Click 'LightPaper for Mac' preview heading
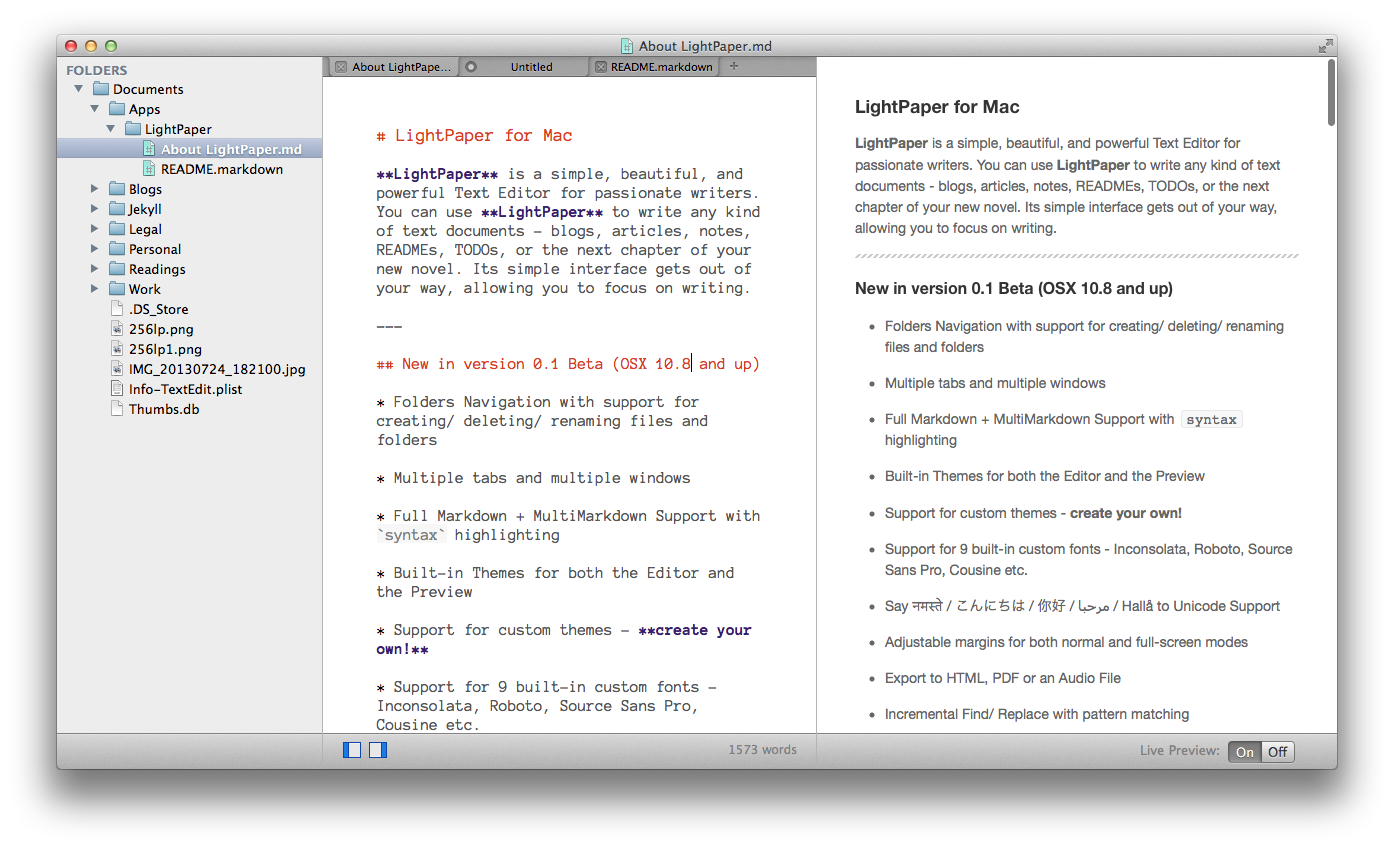Image resolution: width=1394 pixels, height=848 pixels. pyautogui.click(x=937, y=107)
